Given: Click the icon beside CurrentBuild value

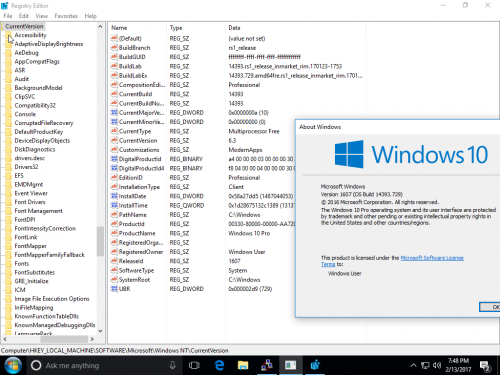Looking at the screenshot, I should 114,94.
